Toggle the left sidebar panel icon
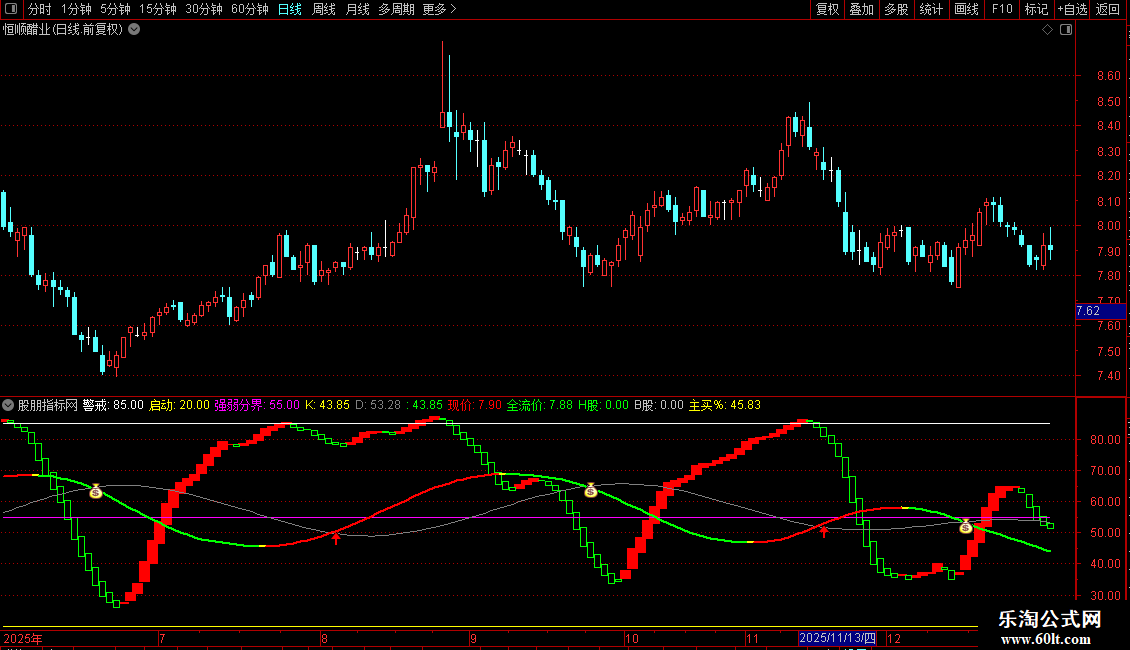 point(11,9)
